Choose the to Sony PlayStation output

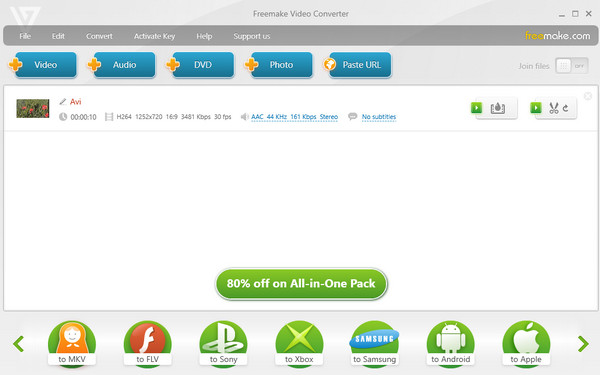click(x=223, y=344)
